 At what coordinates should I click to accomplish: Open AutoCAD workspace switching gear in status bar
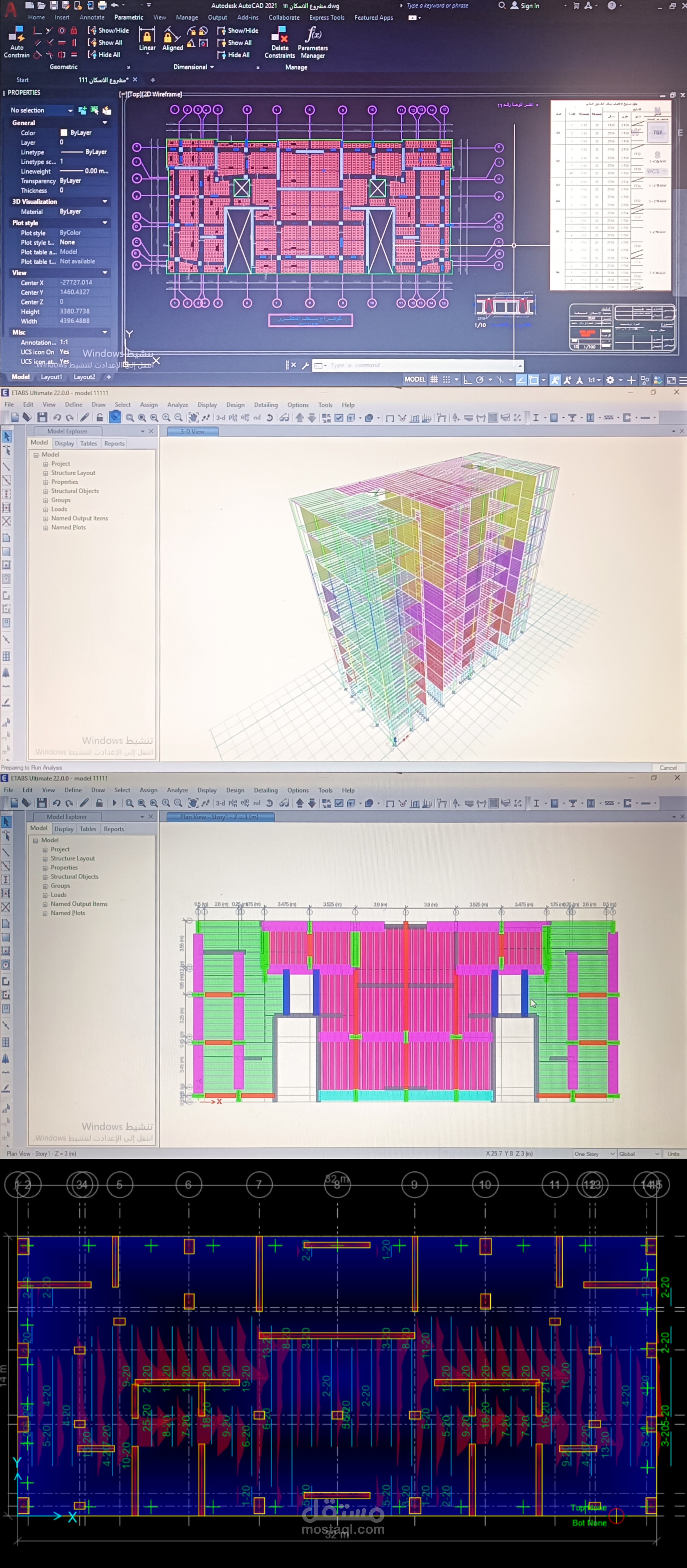point(610,380)
